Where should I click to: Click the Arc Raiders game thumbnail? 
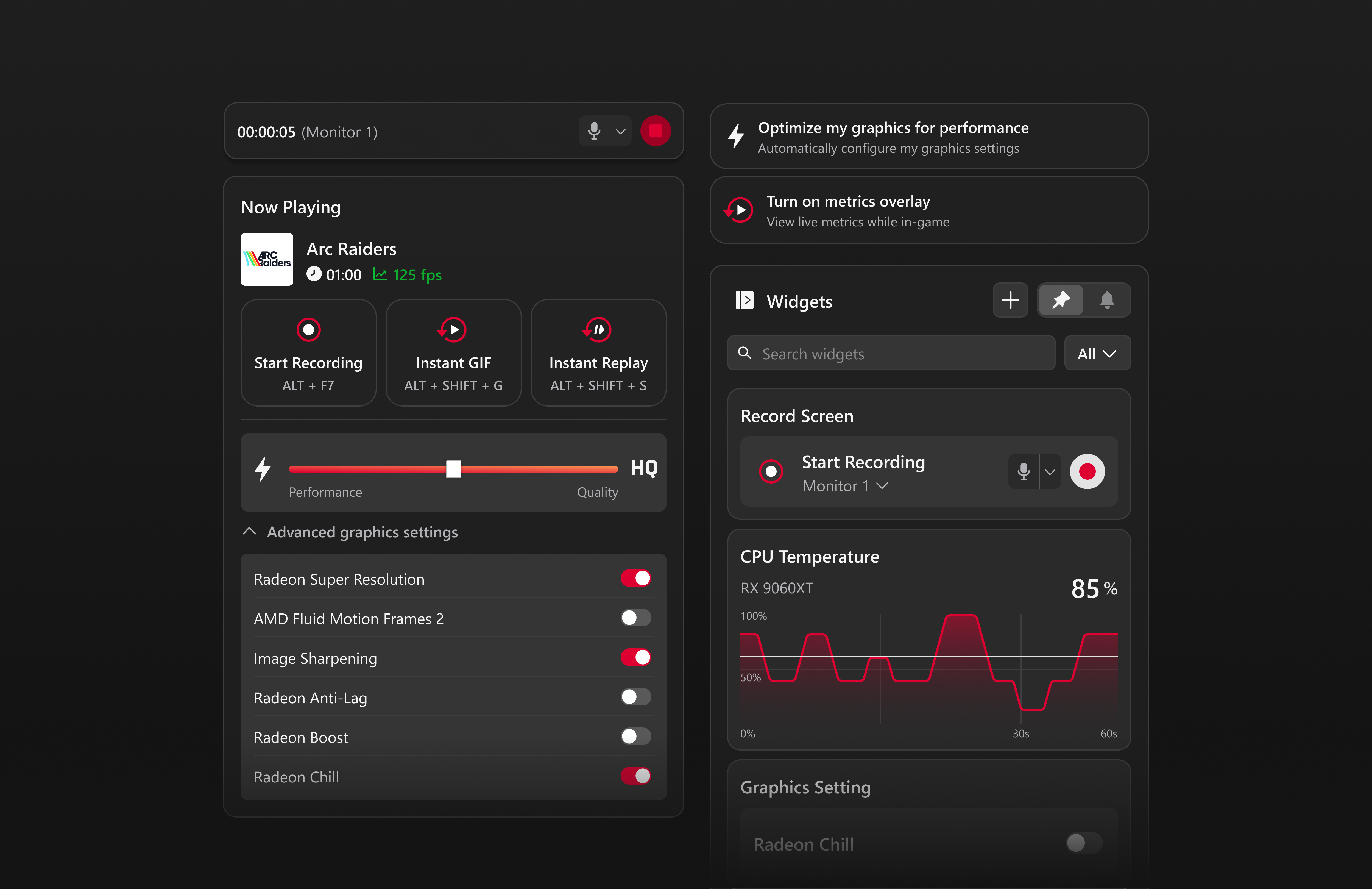(x=267, y=259)
